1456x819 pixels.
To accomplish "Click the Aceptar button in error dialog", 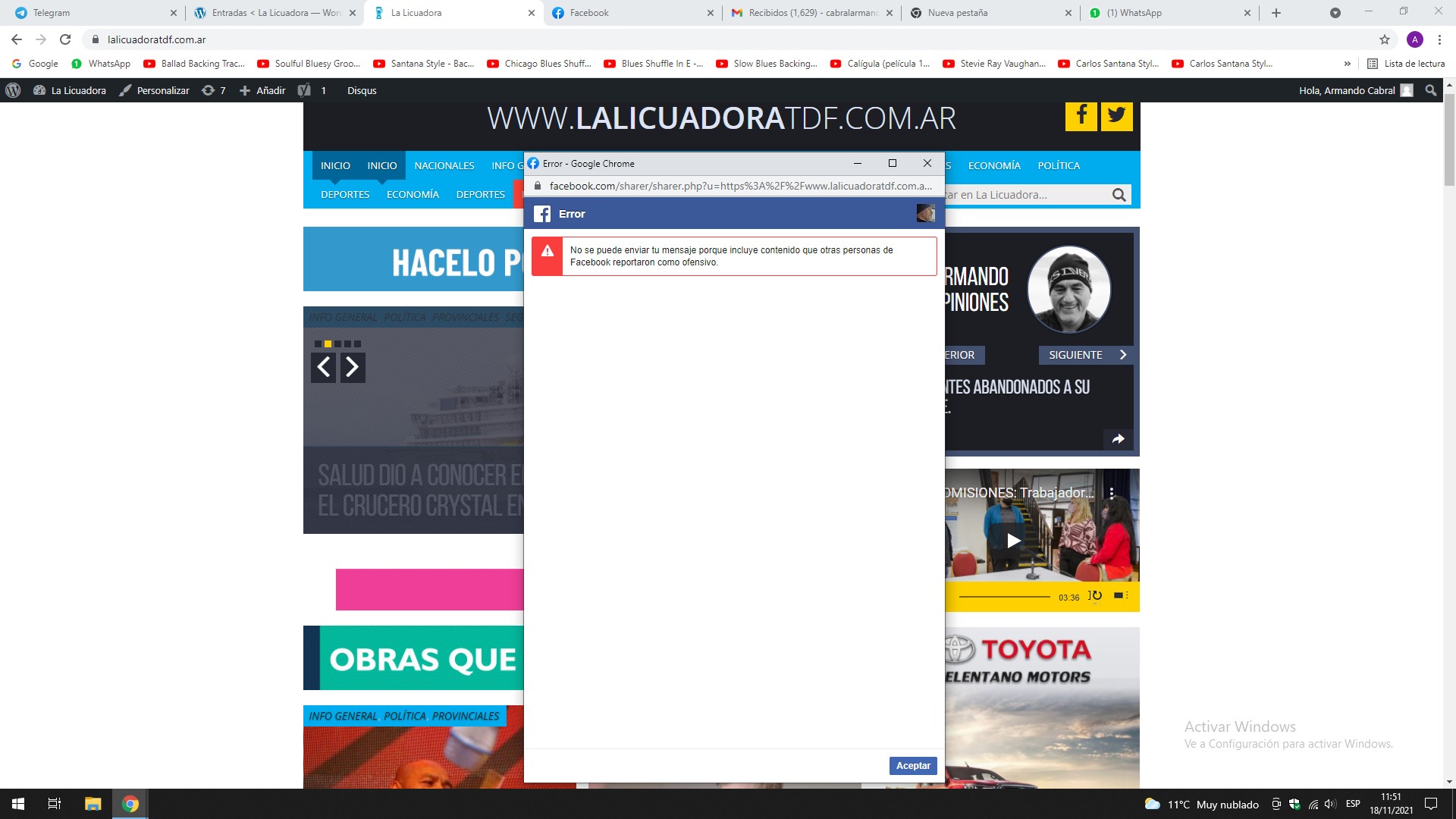I will [x=913, y=766].
